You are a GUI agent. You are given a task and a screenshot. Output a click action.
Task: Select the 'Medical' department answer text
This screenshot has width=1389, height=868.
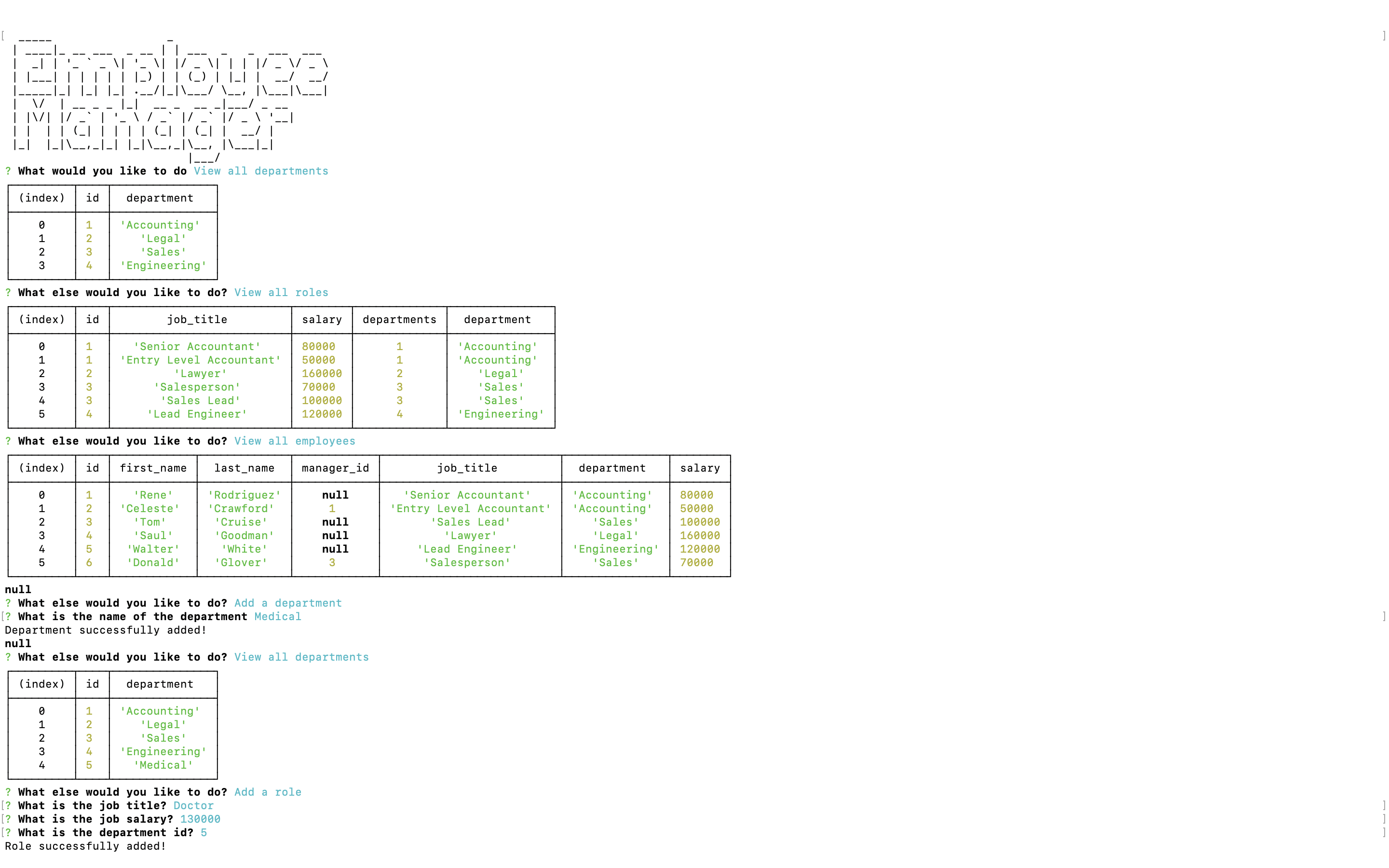(277, 616)
